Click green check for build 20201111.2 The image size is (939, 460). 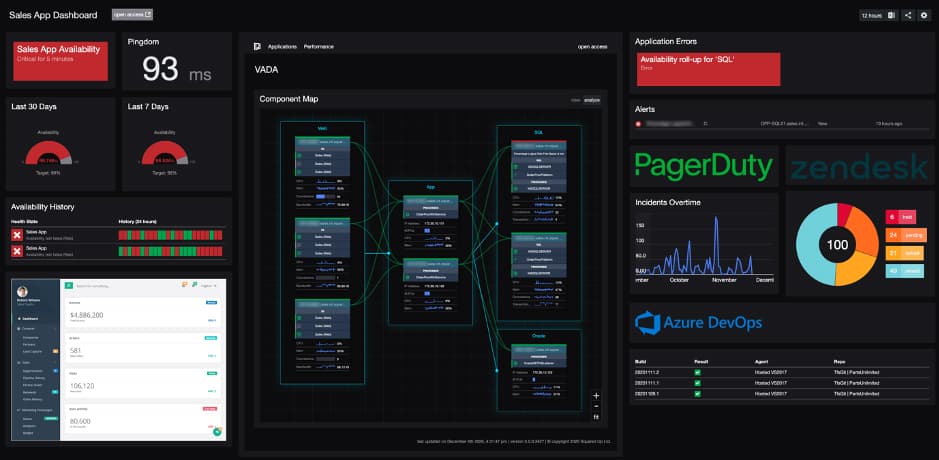(698, 373)
